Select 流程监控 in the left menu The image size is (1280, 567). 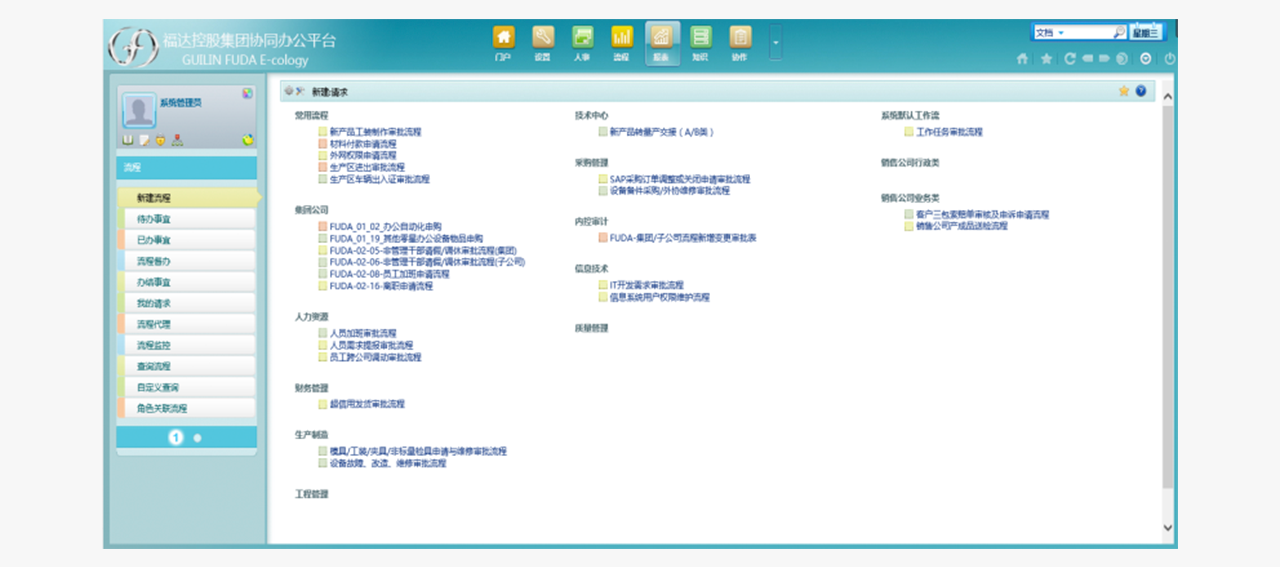[x=186, y=345]
